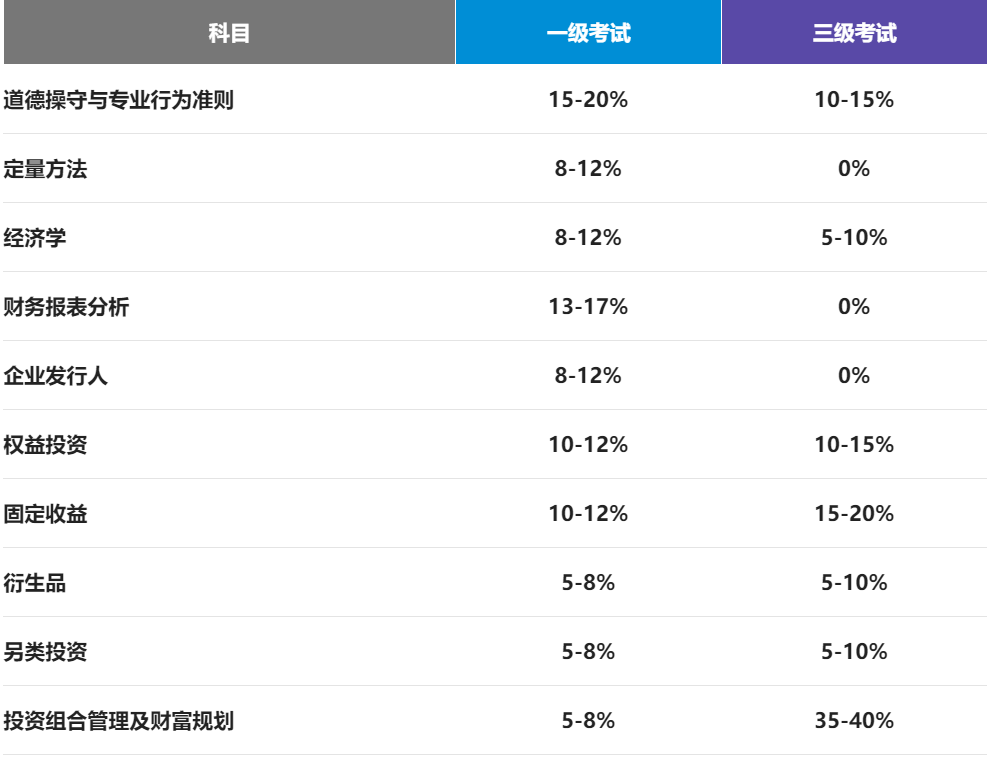Select the 三级考试 header tab

[x=854, y=33]
